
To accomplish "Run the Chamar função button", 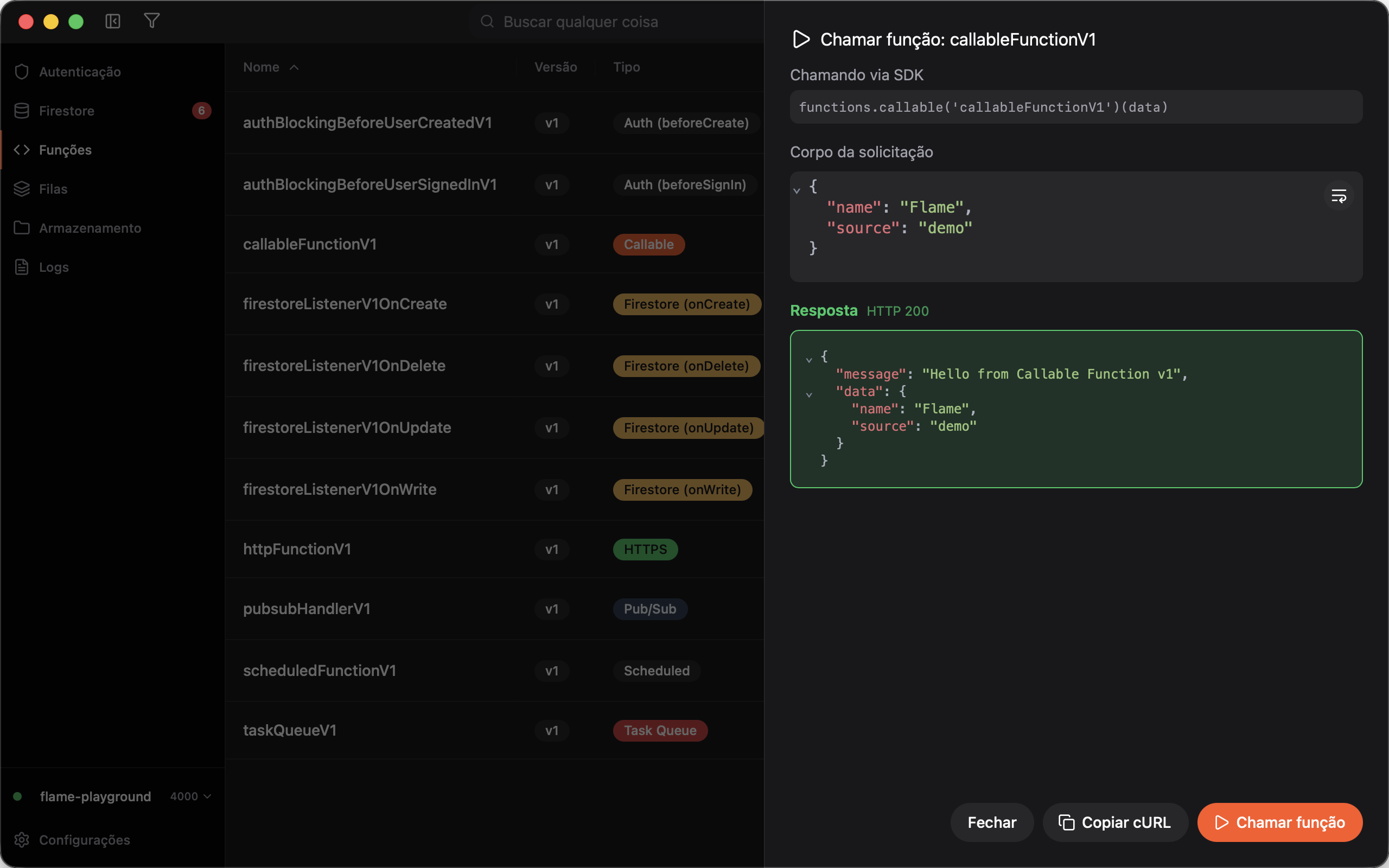I will 1279,822.
